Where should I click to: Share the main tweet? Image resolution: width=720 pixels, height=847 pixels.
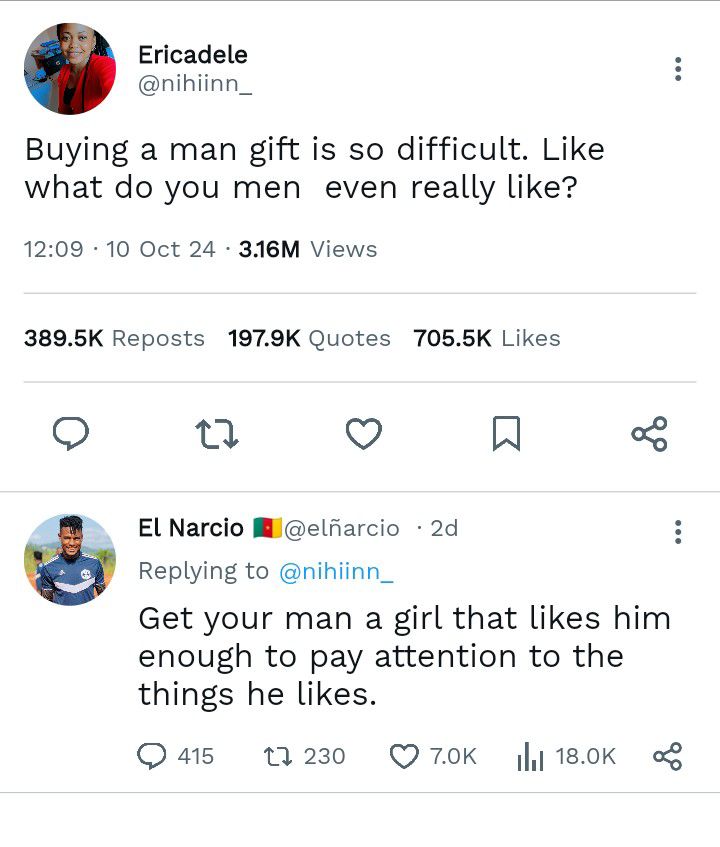[x=649, y=433]
